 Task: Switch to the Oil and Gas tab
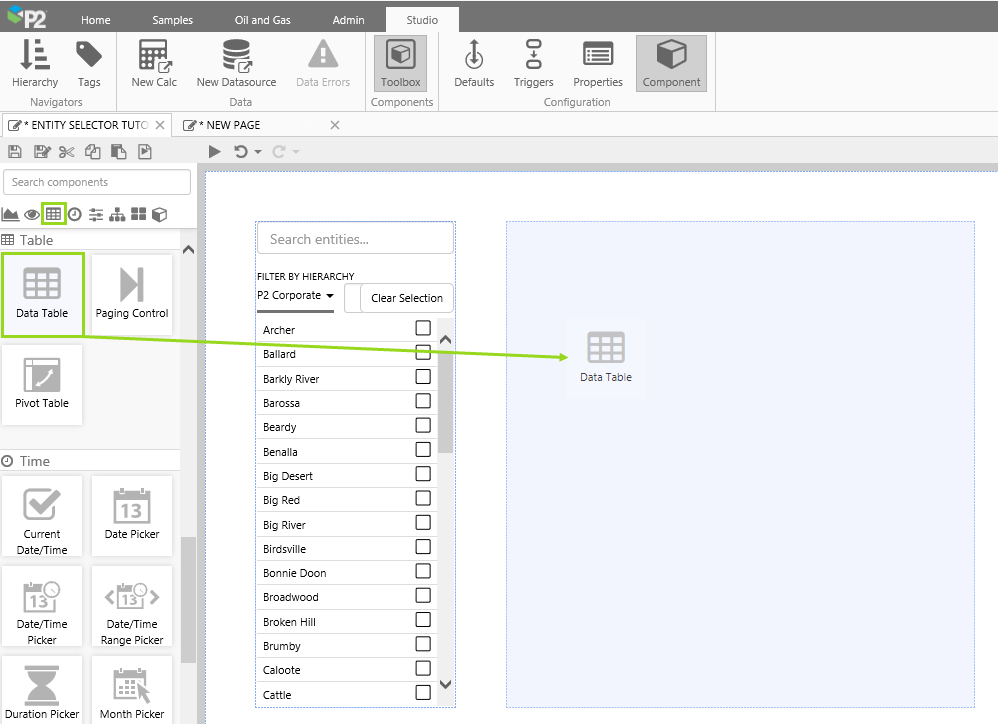click(x=261, y=20)
